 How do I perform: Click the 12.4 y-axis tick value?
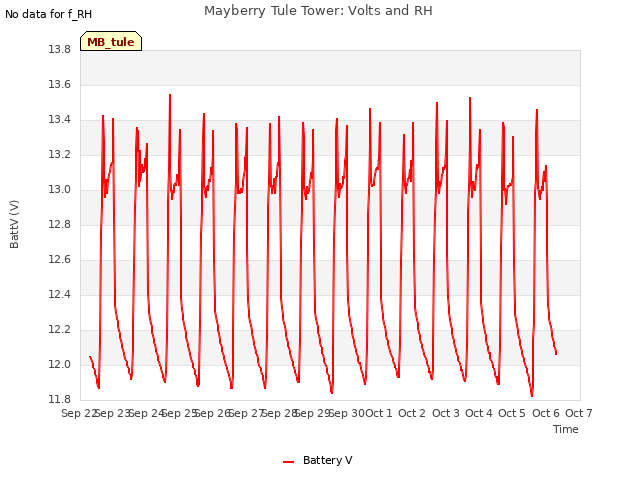60,294
